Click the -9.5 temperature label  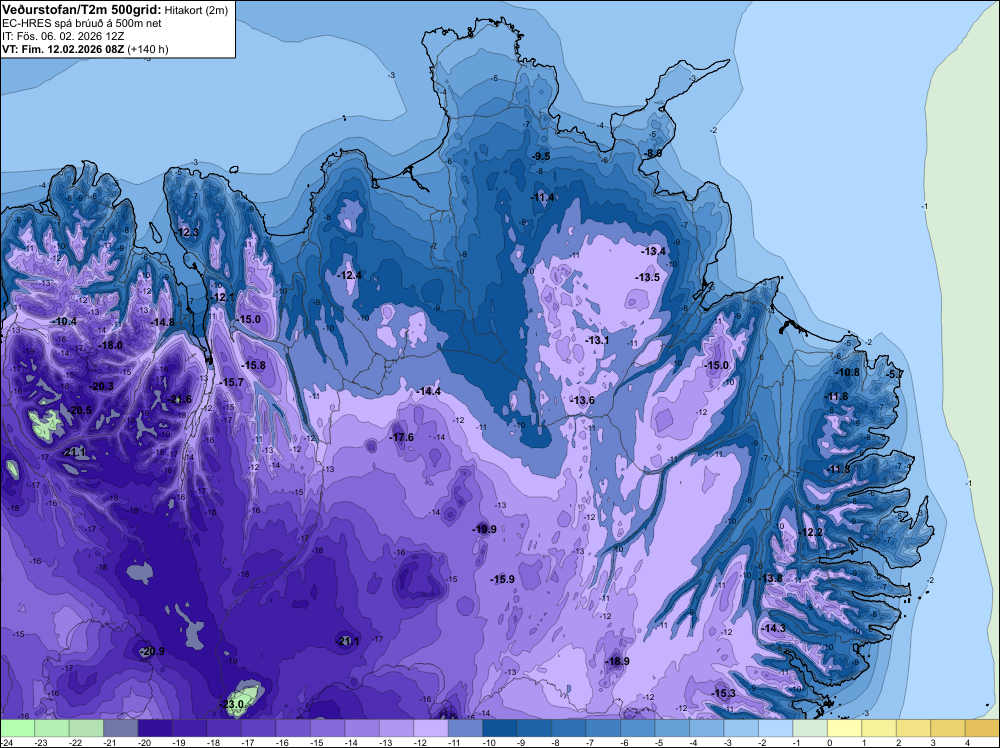[x=541, y=156]
